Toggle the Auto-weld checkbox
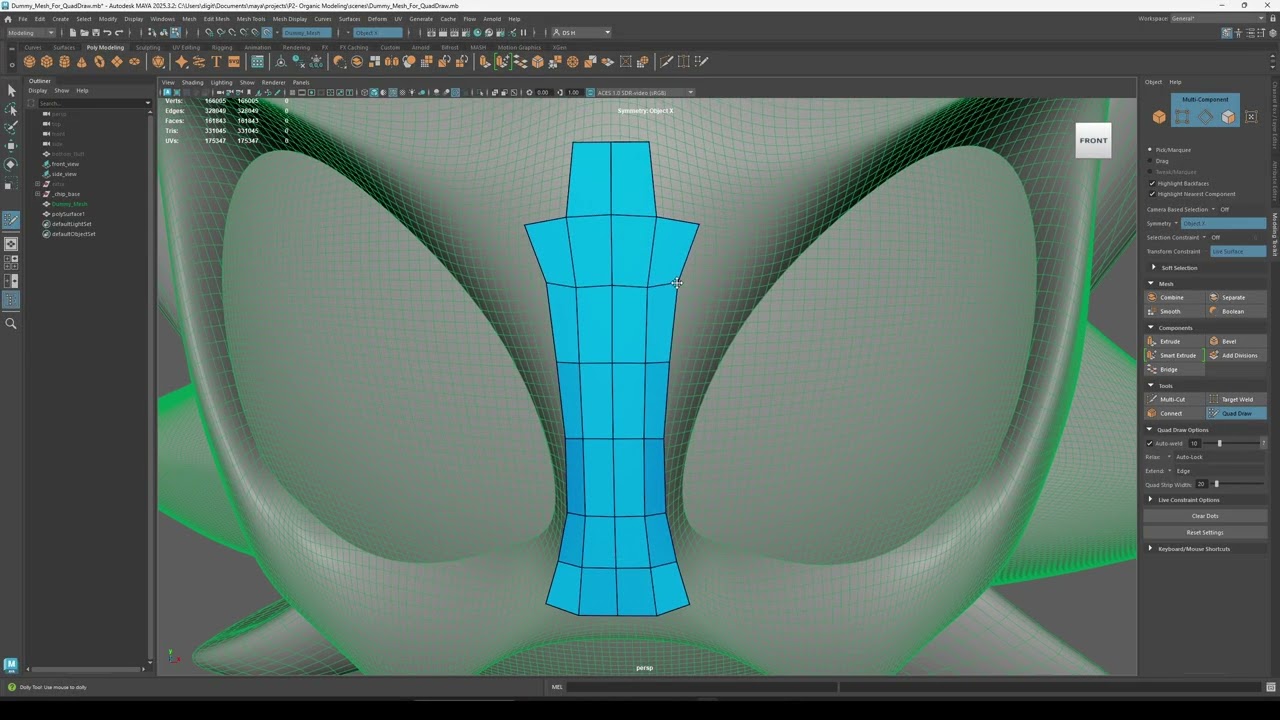 pos(1150,443)
